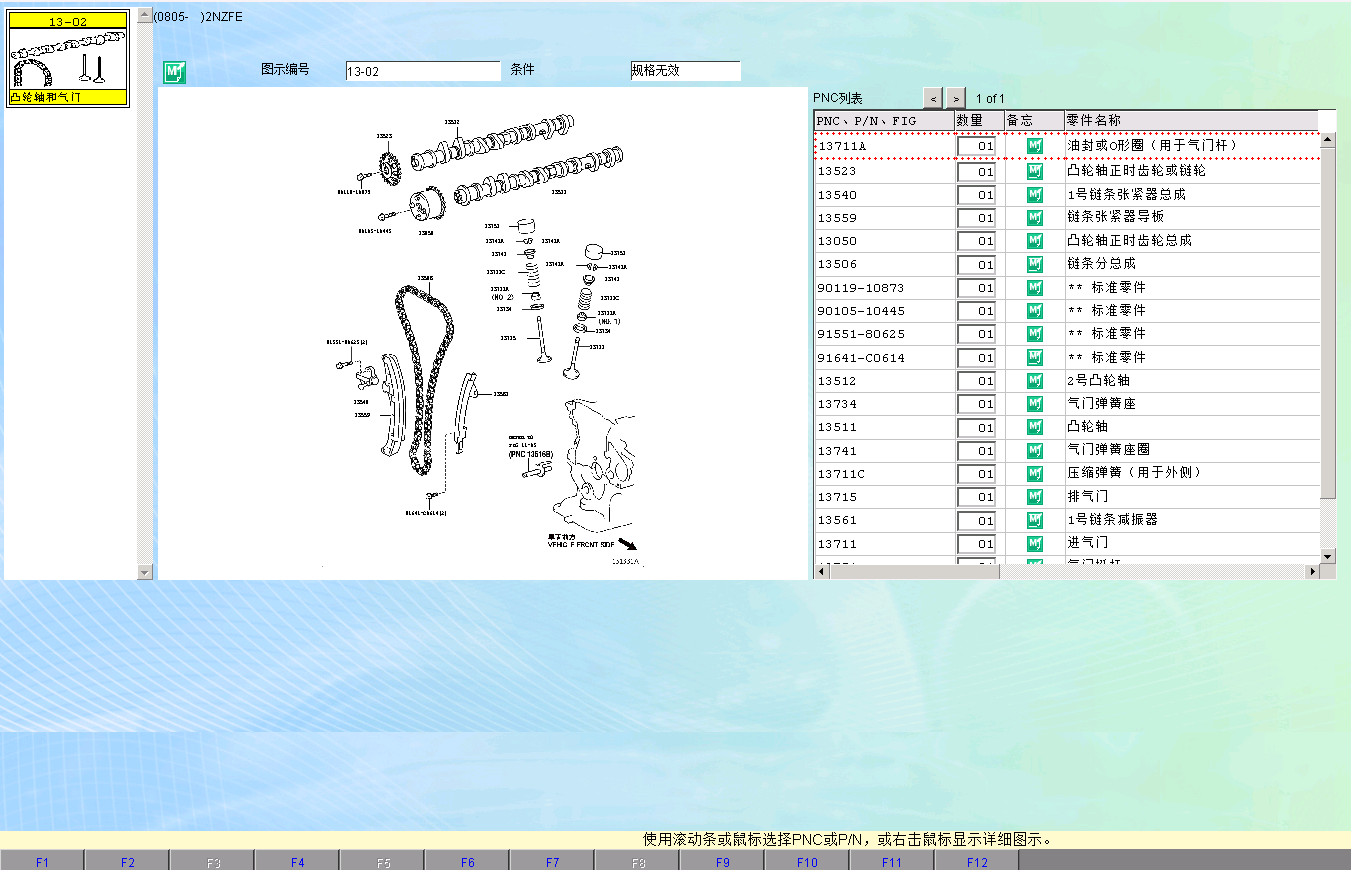The height and width of the screenshot is (870, 1351).
Task: Click the PNC list scroll down arrow
Action: (1328, 556)
